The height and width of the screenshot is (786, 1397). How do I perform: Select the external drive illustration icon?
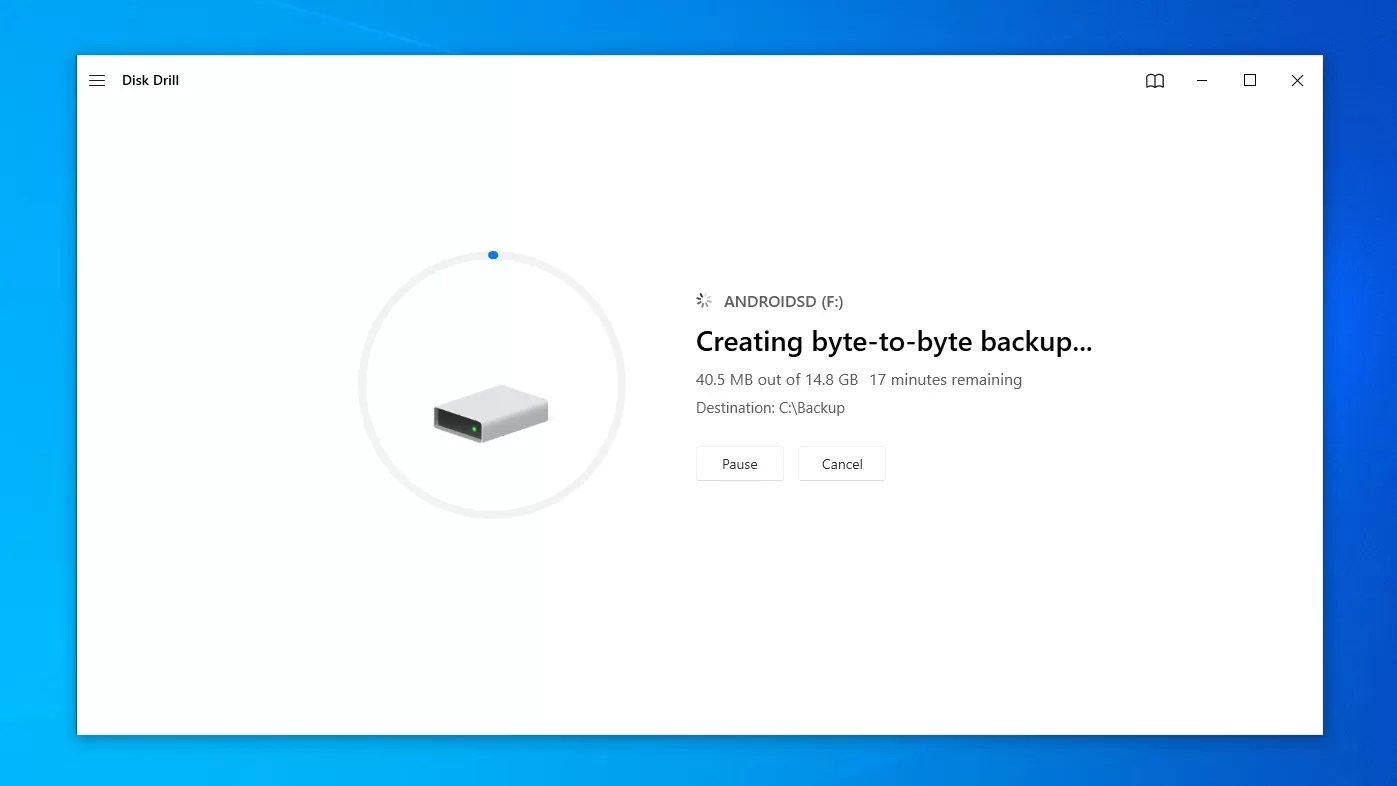tap(490, 413)
